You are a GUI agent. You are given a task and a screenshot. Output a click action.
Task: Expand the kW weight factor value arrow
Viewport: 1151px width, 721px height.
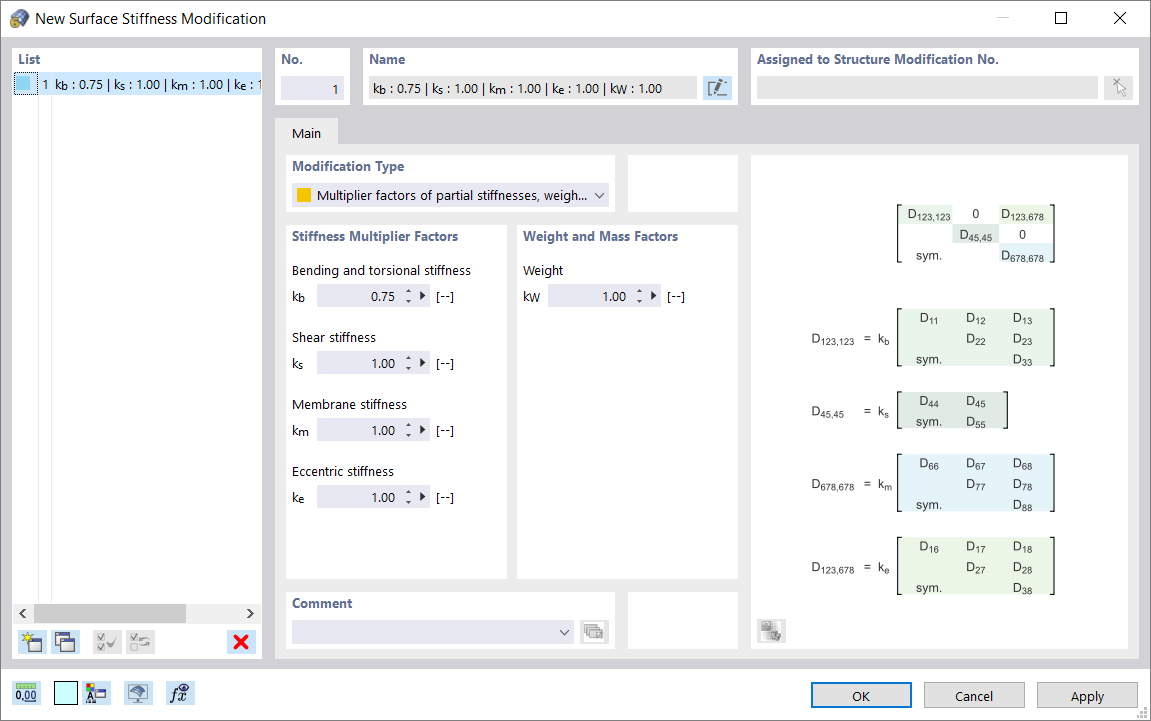(x=655, y=295)
